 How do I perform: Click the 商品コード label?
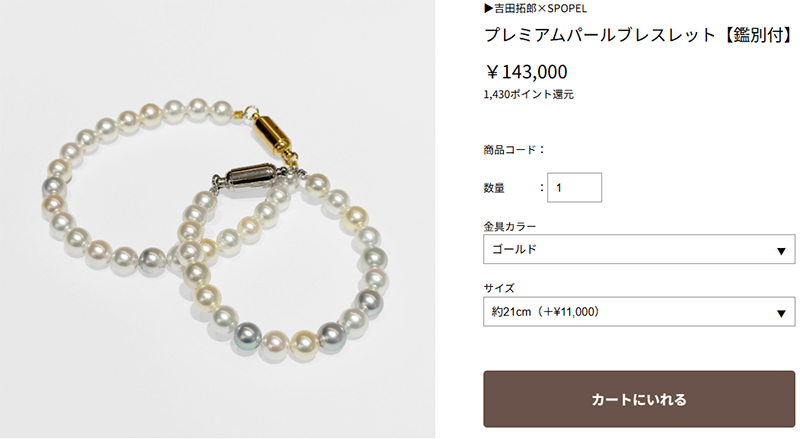pyautogui.click(x=514, y=150)
